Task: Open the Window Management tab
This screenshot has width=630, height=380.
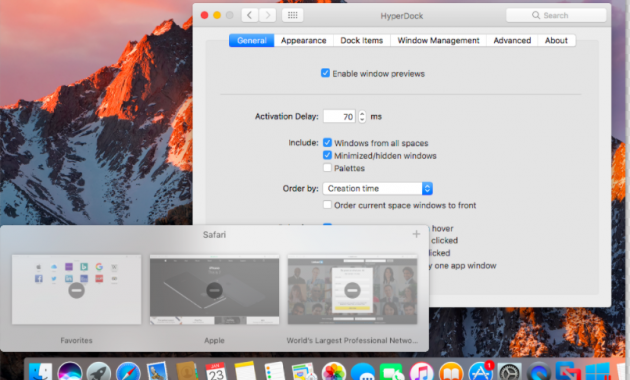Action: click(438, 40)
